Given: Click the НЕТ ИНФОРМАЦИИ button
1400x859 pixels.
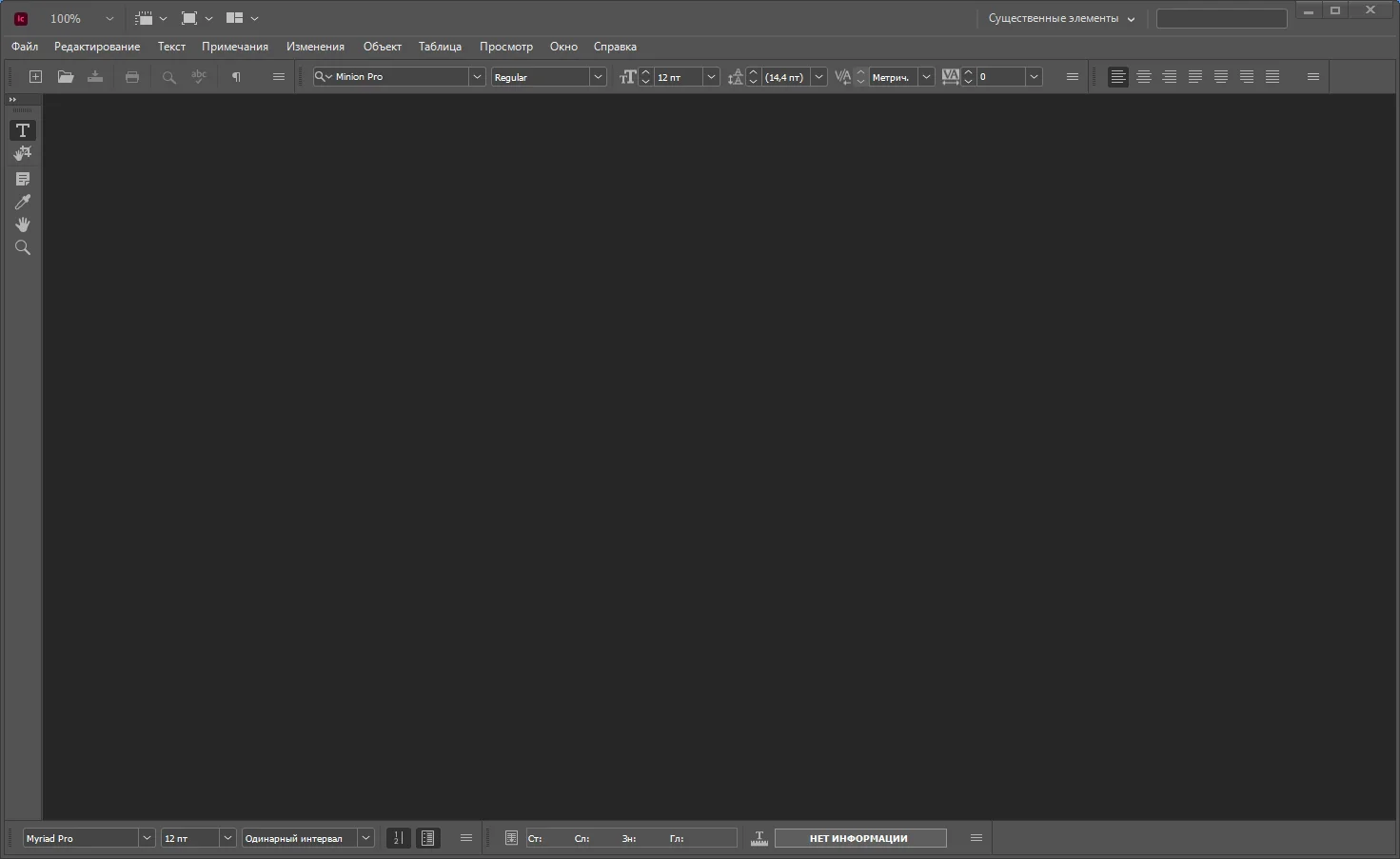Looking at the screenshot, I should [x=859, y=838].
